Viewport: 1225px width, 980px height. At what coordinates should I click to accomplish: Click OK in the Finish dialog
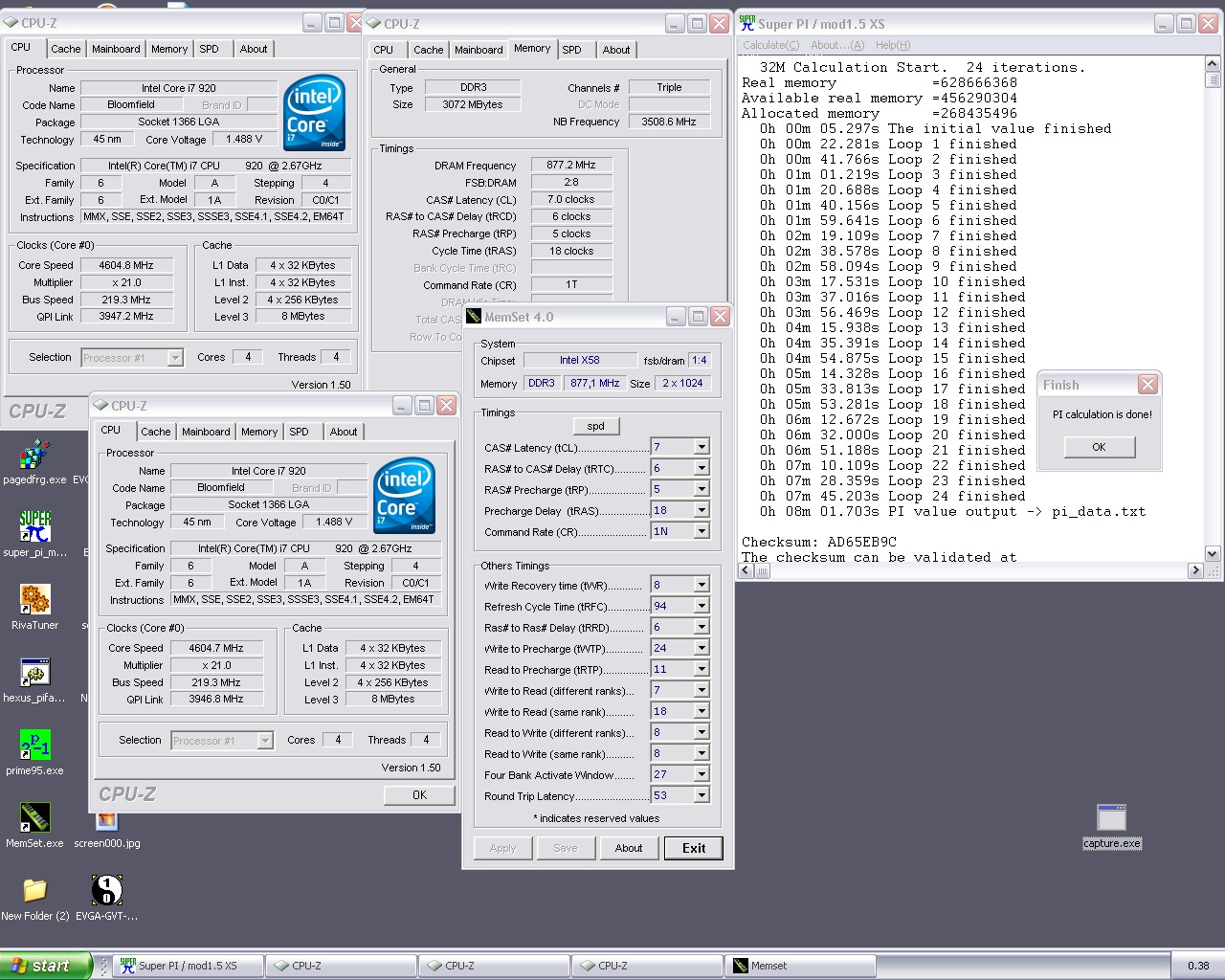point(1099,447)
